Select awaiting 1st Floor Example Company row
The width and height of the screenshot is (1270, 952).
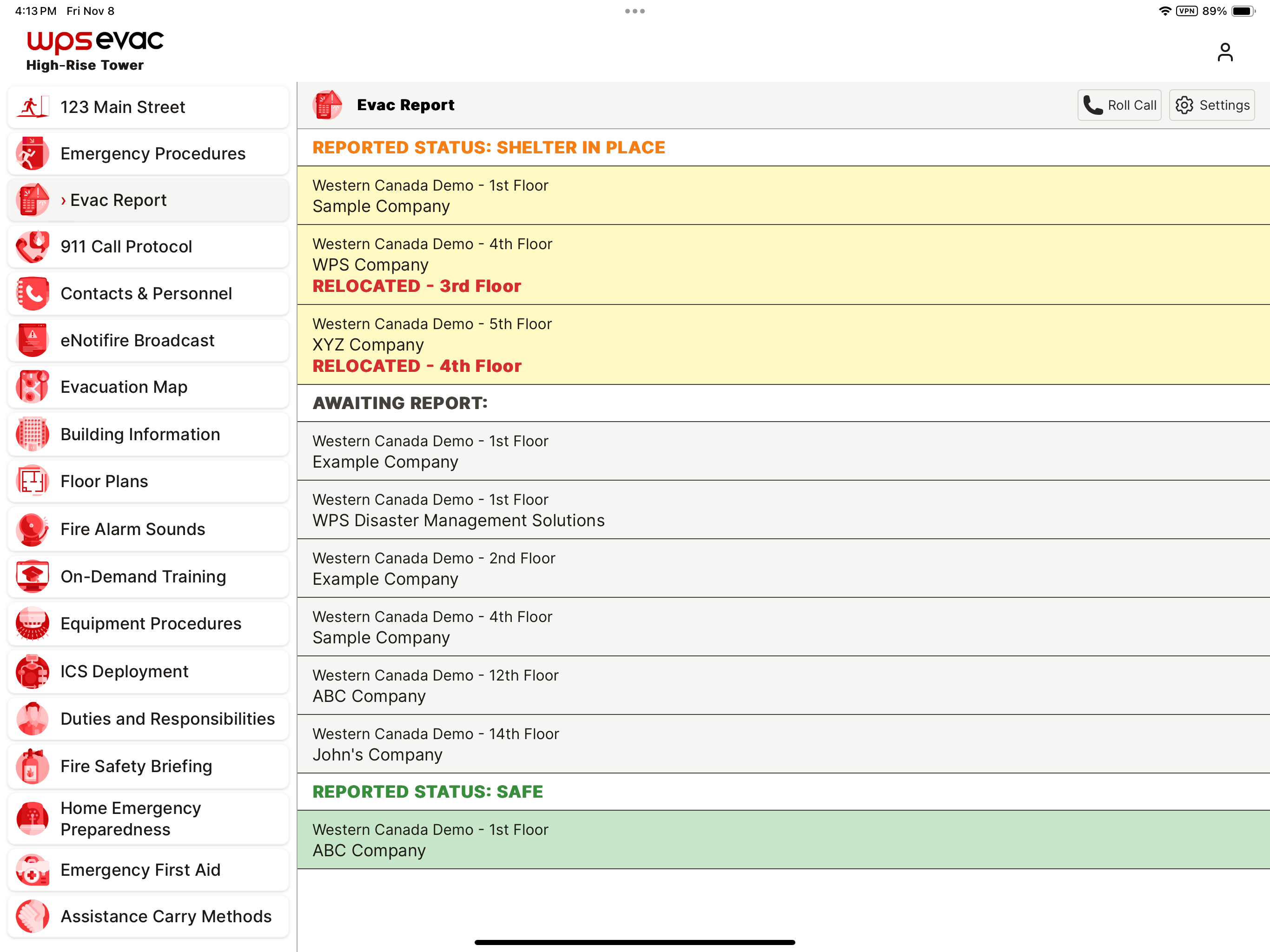[x=783, y=451]
